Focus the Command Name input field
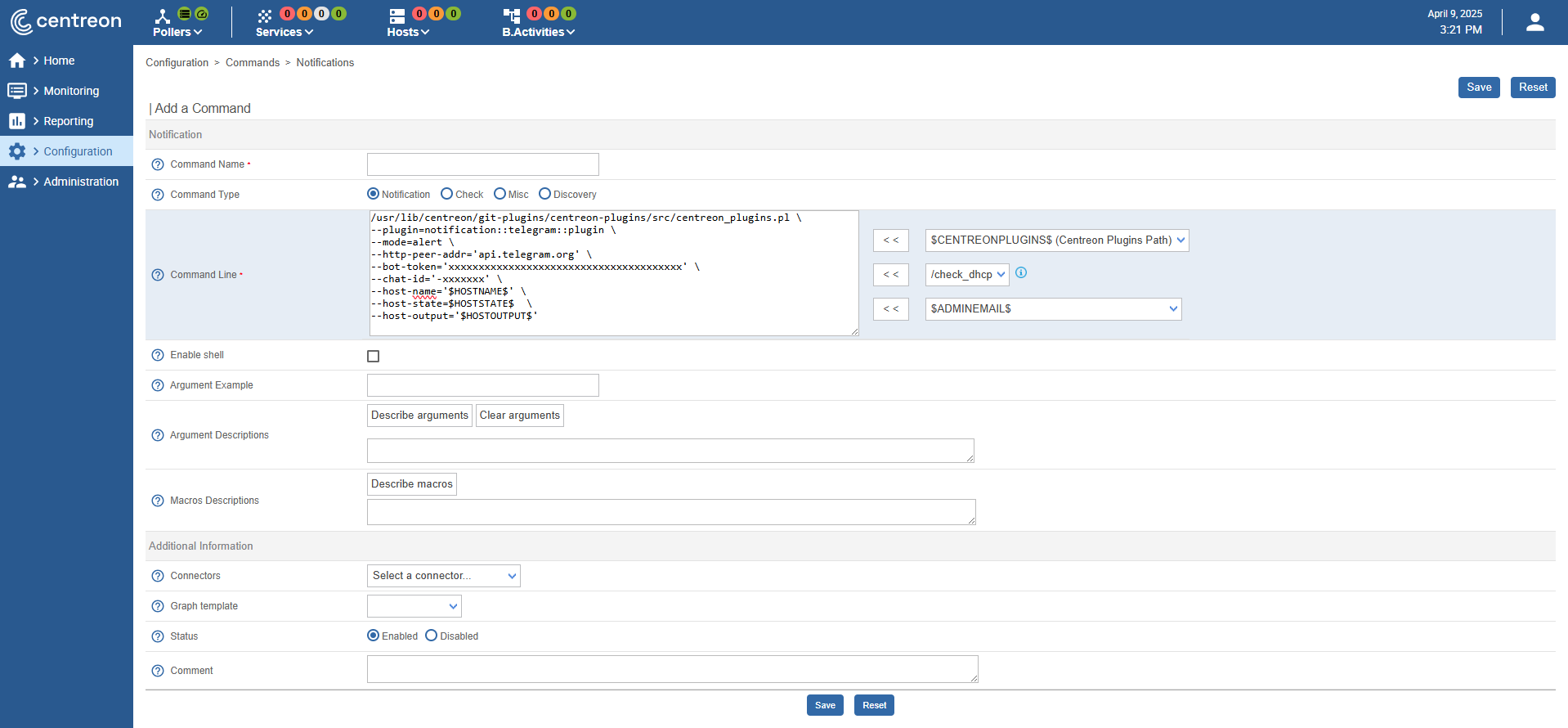The width and height of the screenshot is (1568, 728). click(482, 164)
